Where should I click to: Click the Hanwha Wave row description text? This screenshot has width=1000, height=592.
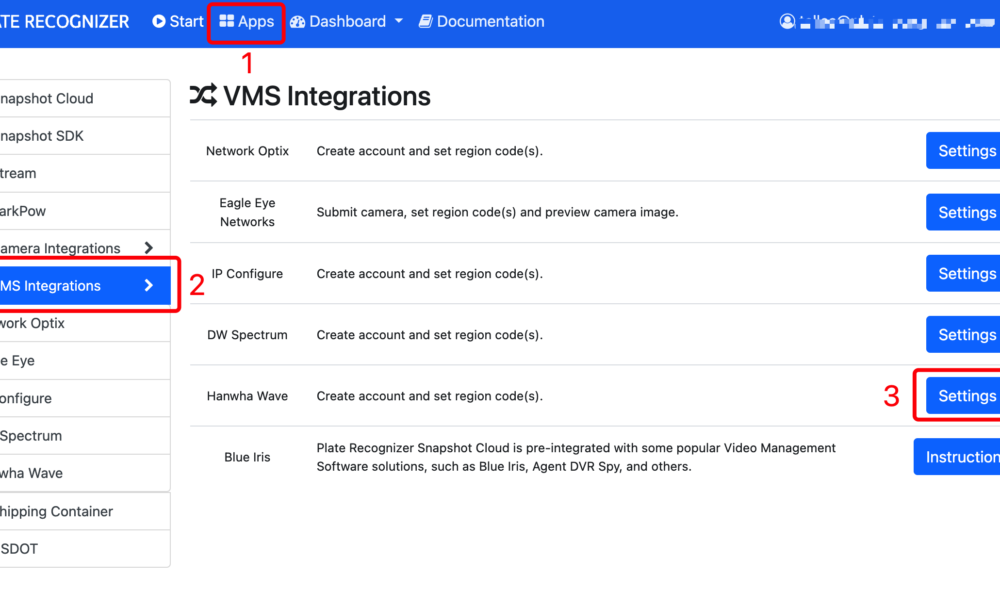point(429,396)
